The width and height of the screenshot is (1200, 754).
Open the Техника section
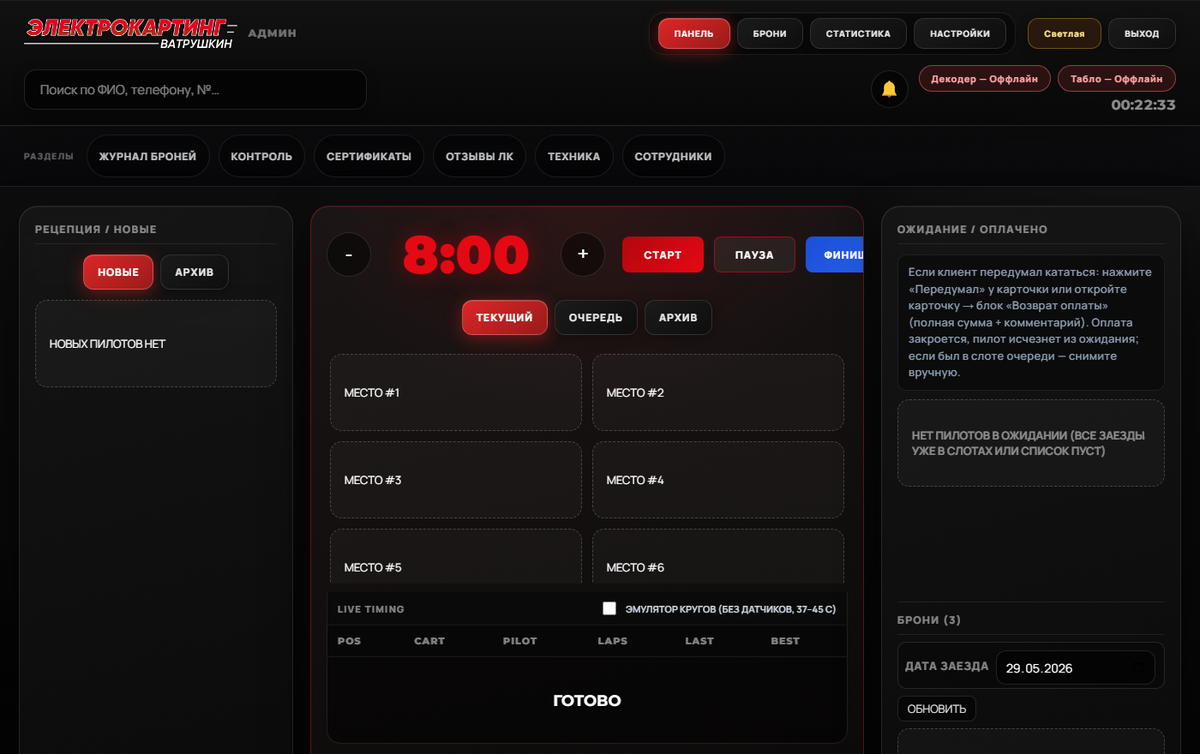click(574, 156)
